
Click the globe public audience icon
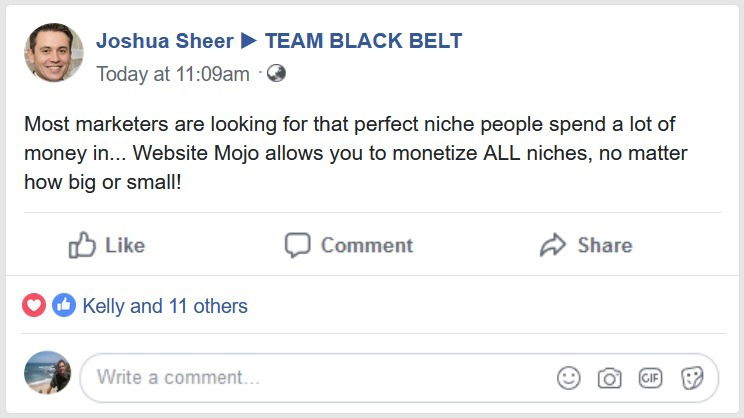coord(276,73)
